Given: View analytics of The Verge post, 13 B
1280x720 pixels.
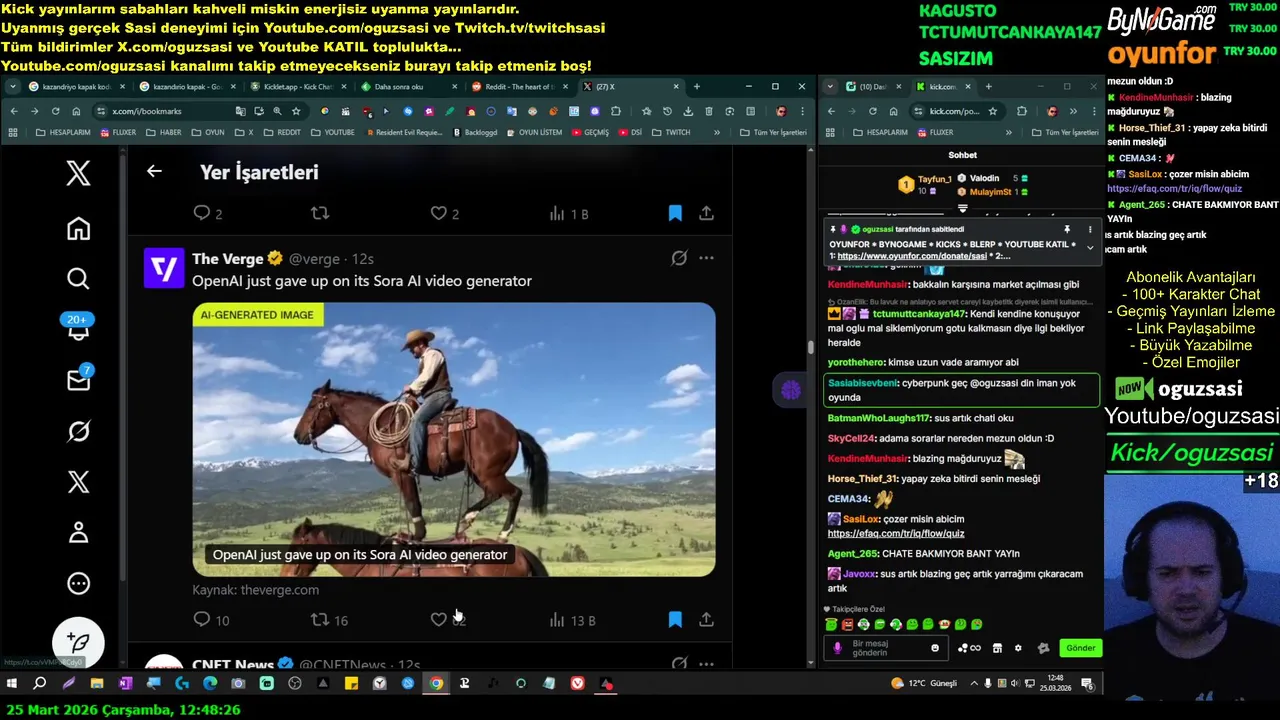Looking at the screenshot, I should [572, 620].
